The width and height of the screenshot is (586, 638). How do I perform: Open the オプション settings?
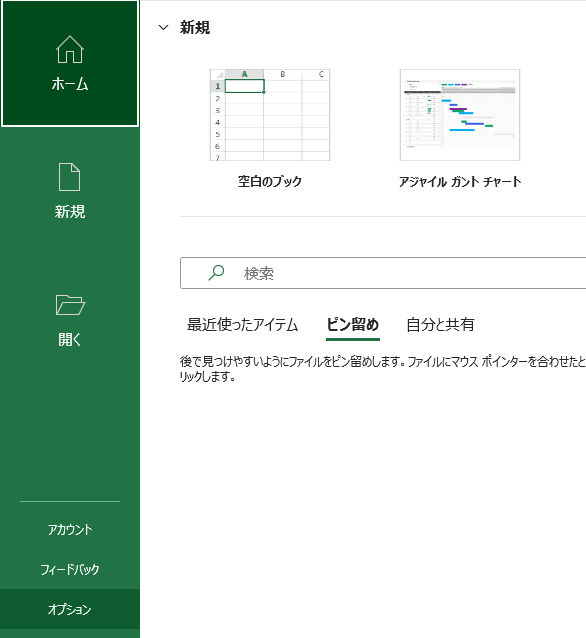click(x=70, y=609)
